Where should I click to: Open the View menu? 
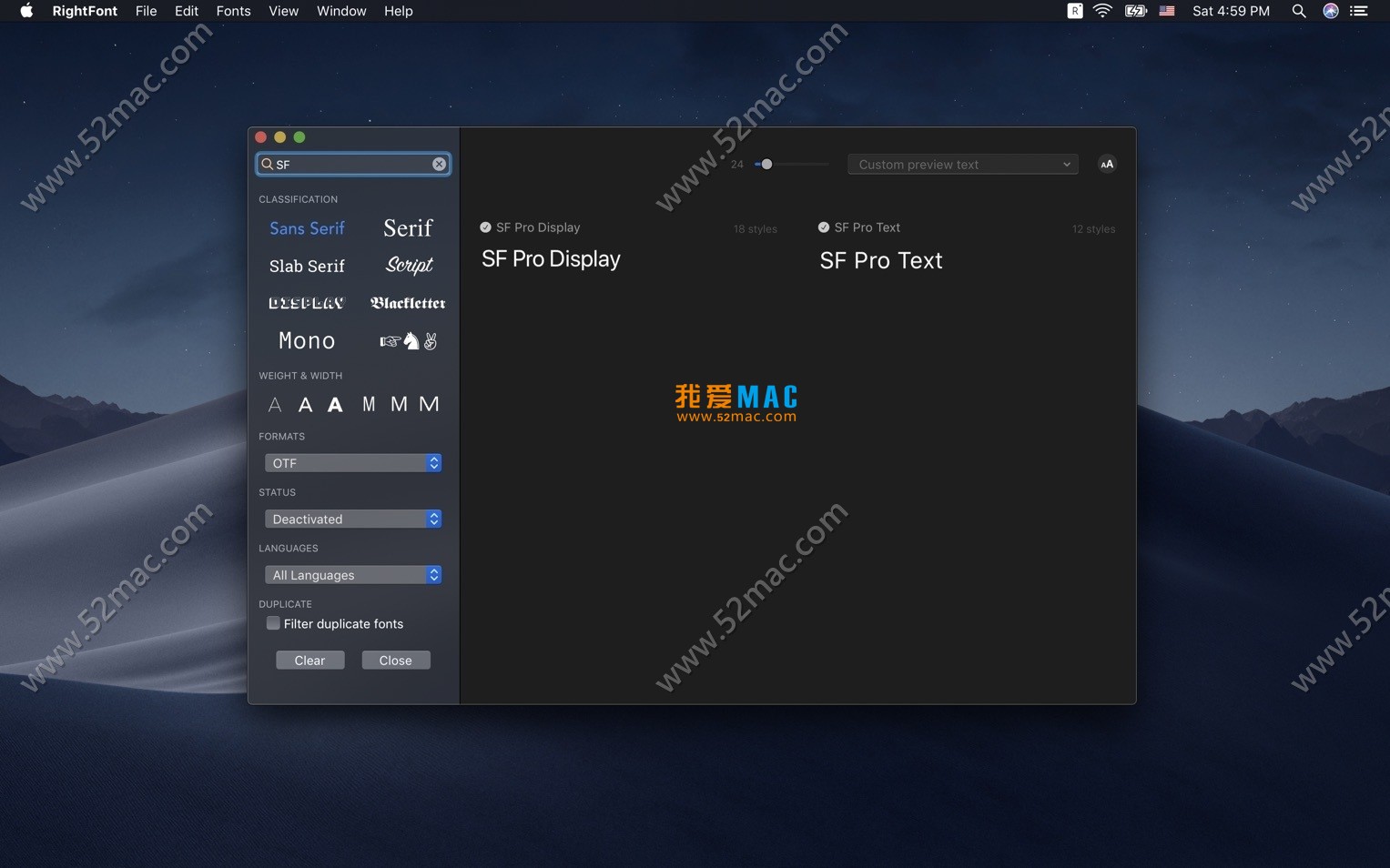coord(283,11)
